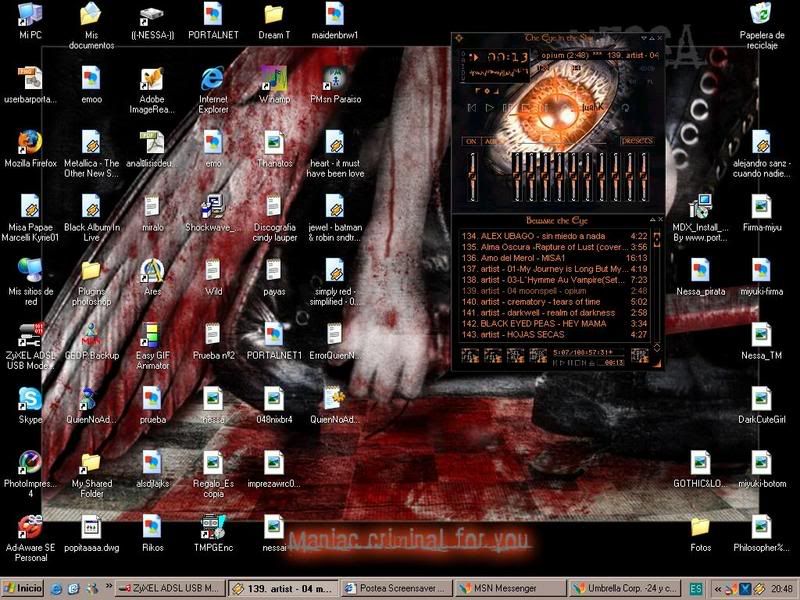Click the taskbar clock showing 20:48
Image resolution: width=800 pixels, height=600 pixels.
[x=782, y=589]
